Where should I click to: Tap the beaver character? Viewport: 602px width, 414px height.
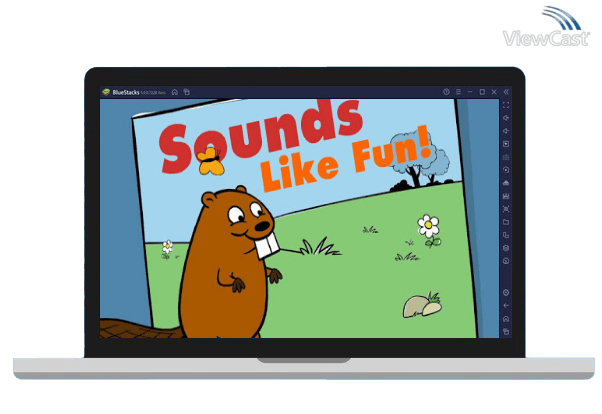(x=230, y=263)
